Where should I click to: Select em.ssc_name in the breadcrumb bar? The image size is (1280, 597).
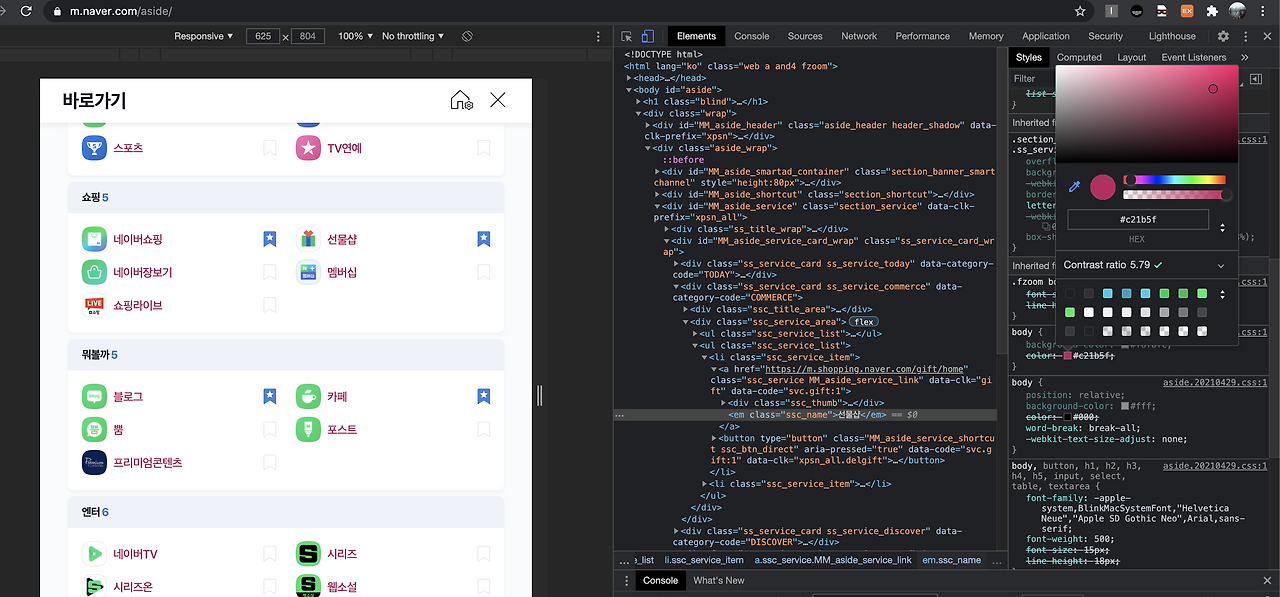[x=951, y=560]
